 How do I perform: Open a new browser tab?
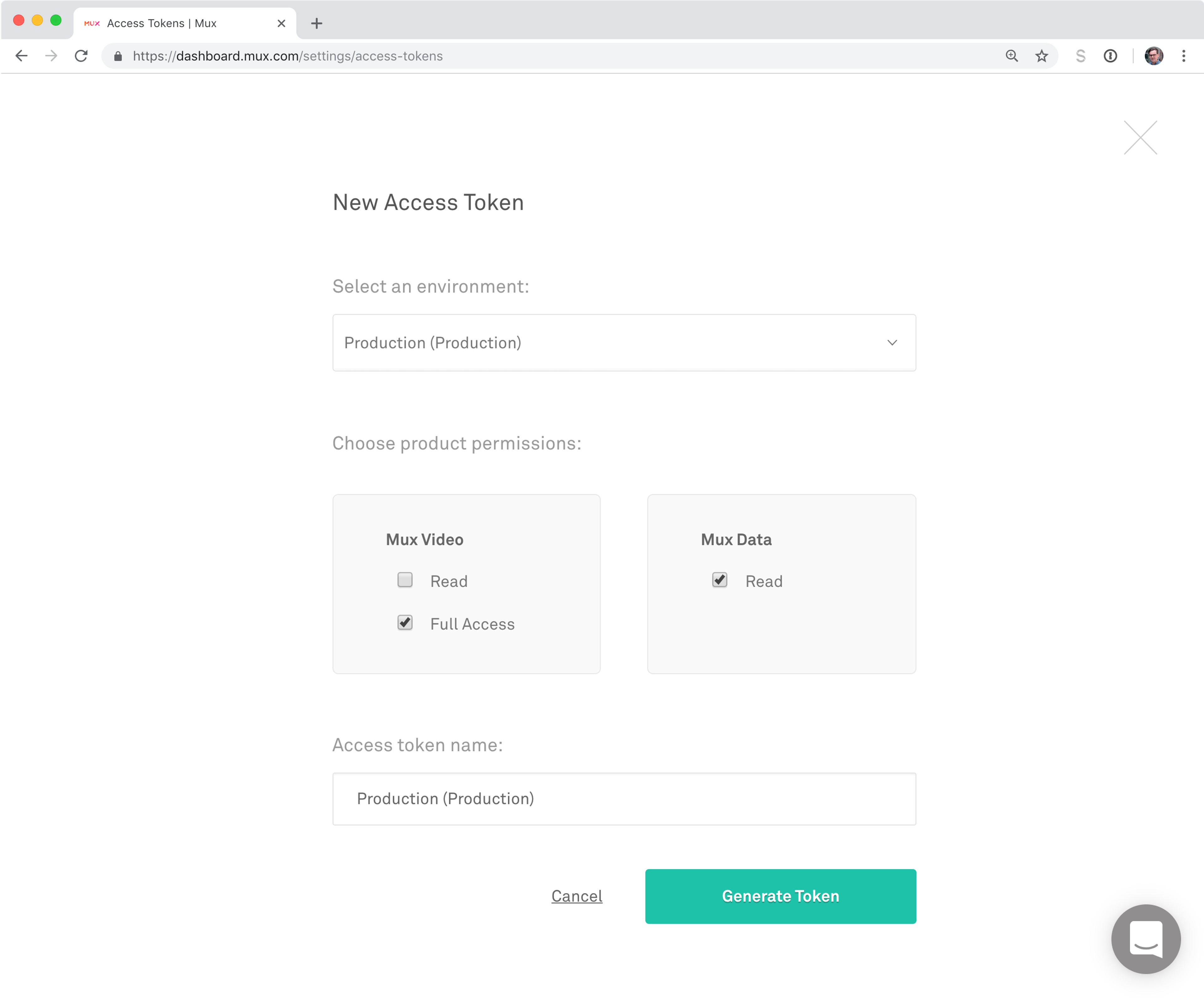click(316, 24)
